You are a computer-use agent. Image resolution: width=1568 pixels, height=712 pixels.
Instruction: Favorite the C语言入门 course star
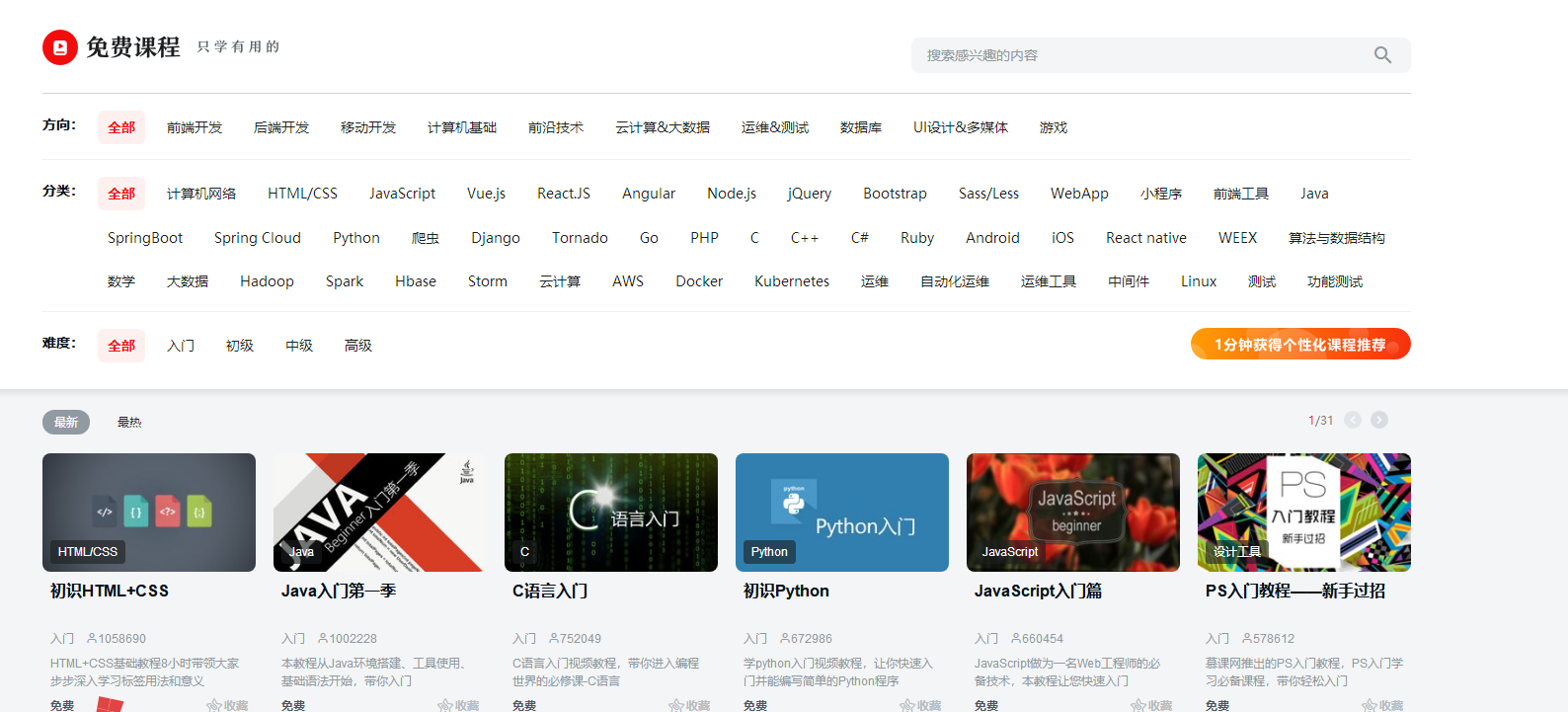tap(676, 705)
